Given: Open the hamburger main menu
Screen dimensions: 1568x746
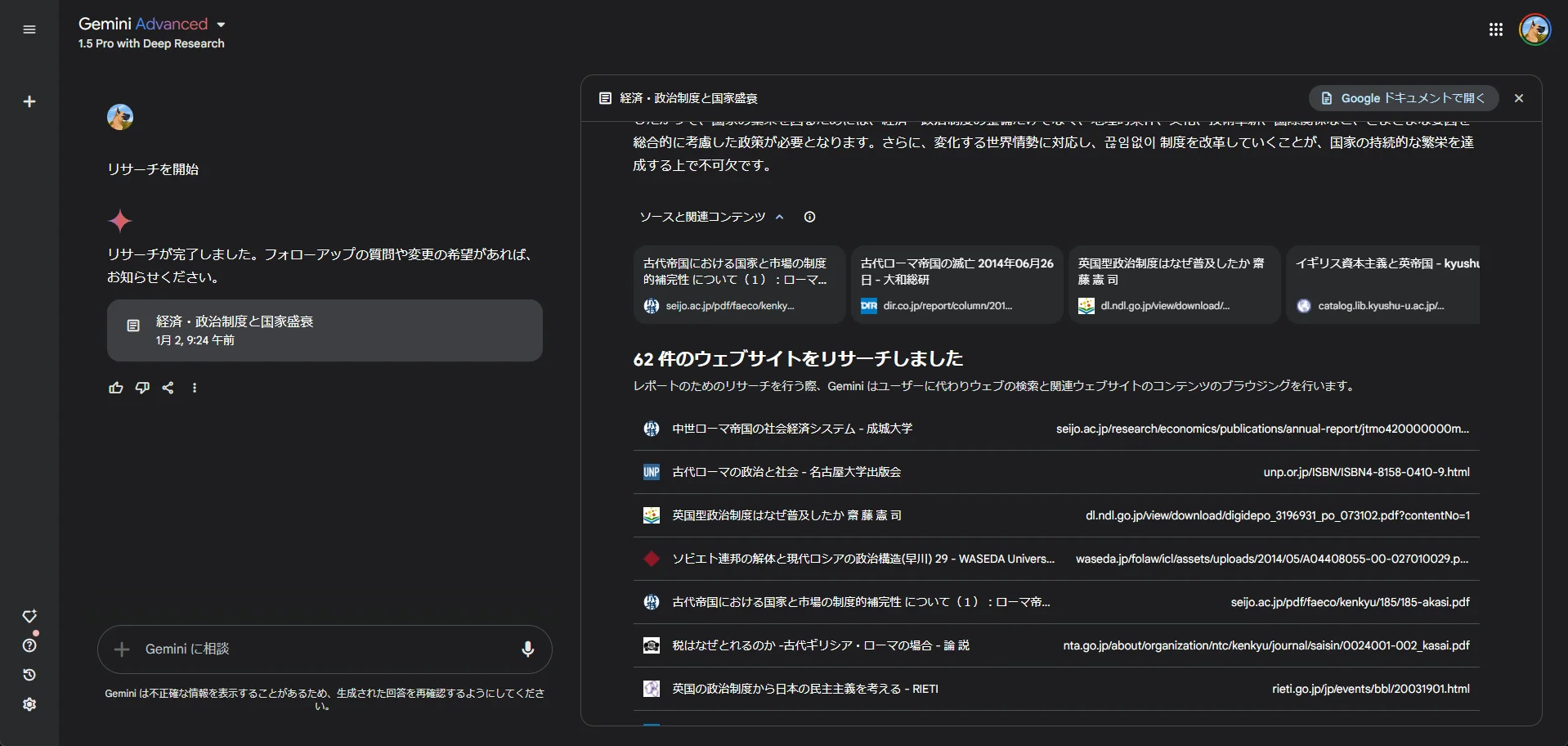Looking at the screenshot, I should point(29,29).
